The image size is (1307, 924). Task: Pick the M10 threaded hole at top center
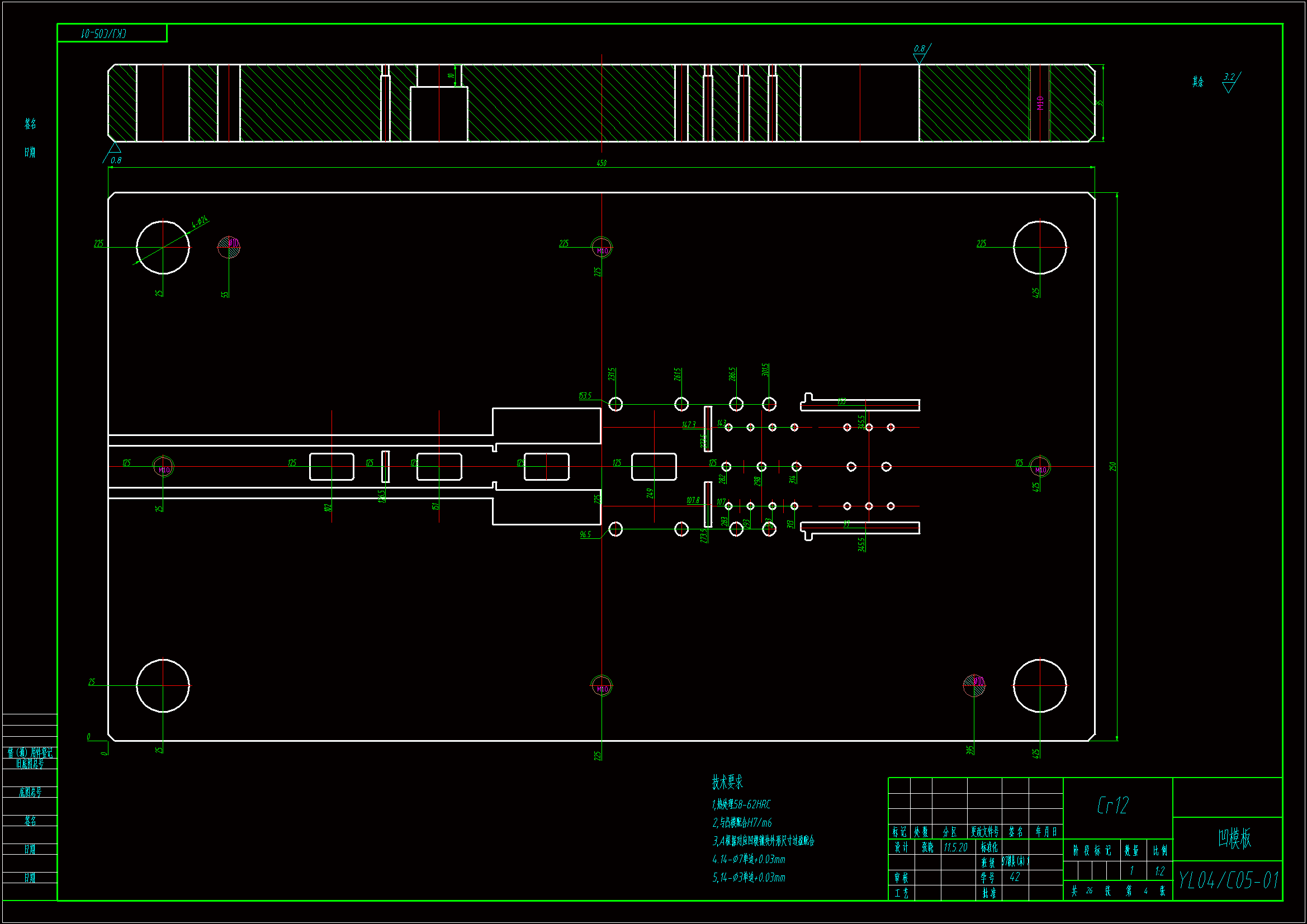click(602, 248)
